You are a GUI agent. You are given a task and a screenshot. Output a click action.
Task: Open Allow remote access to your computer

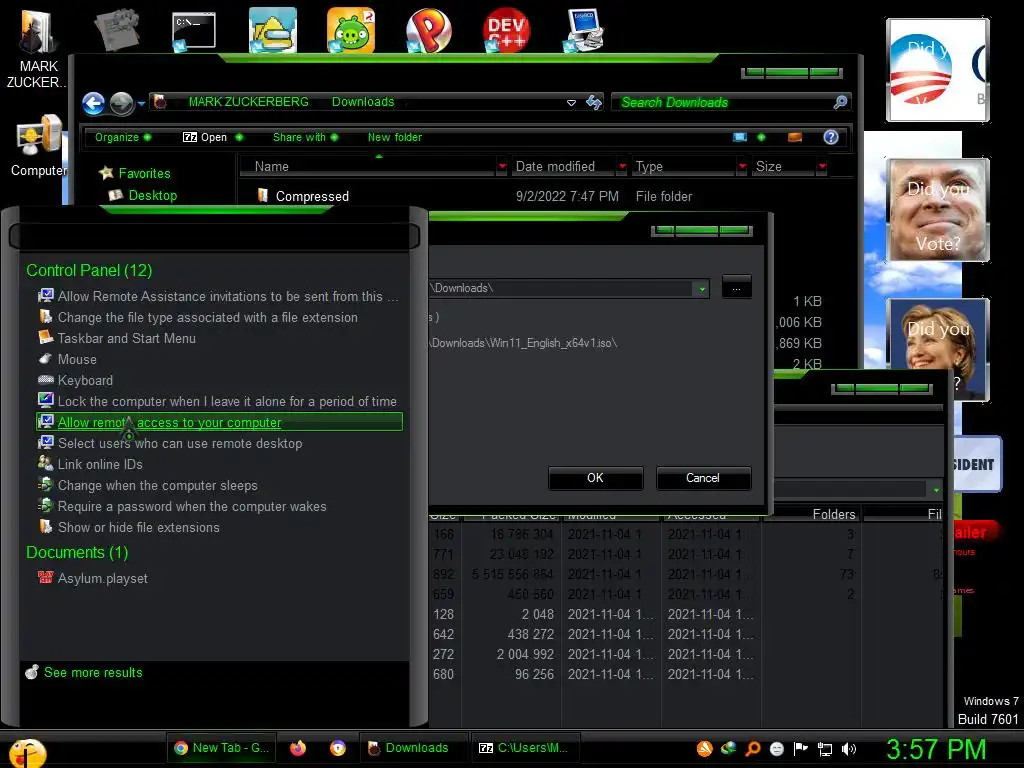pos(219,422)
